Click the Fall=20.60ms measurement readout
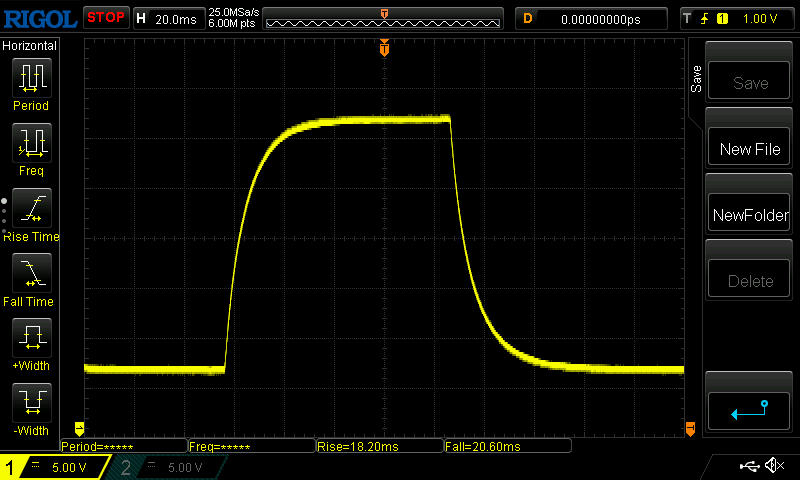Screen dimensions: 800x480 [x=507, y=446]
